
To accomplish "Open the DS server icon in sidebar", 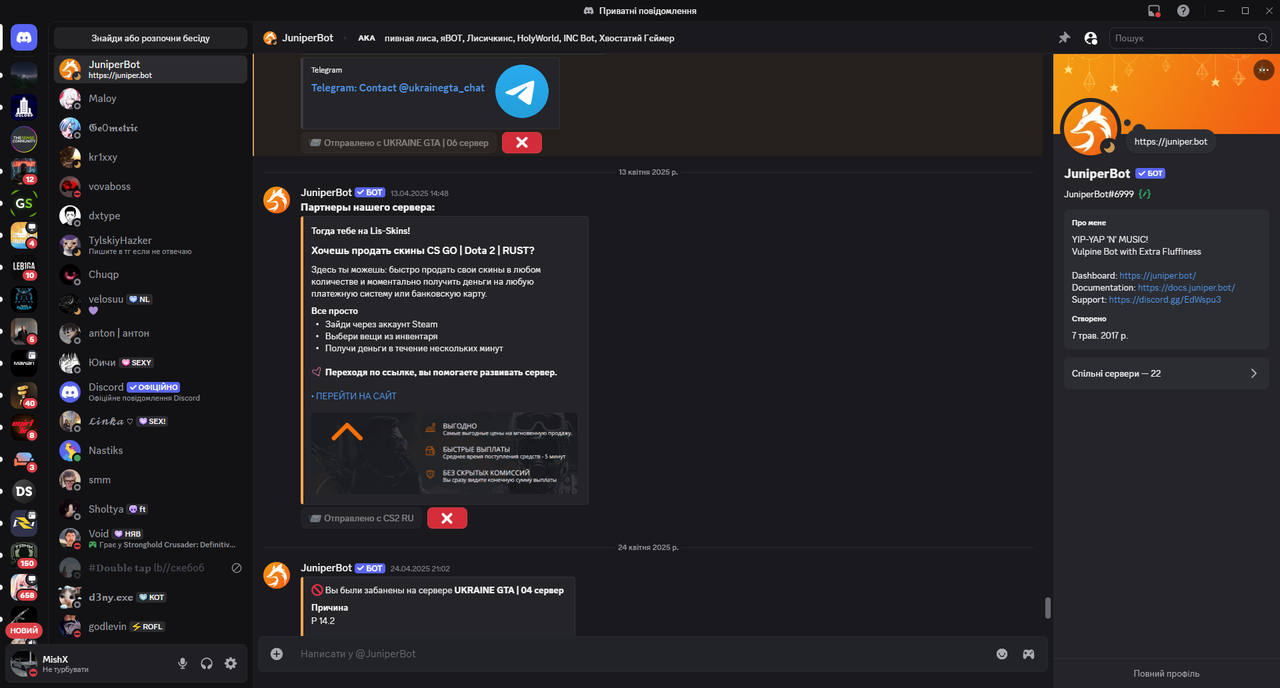I will pos(24,491).
